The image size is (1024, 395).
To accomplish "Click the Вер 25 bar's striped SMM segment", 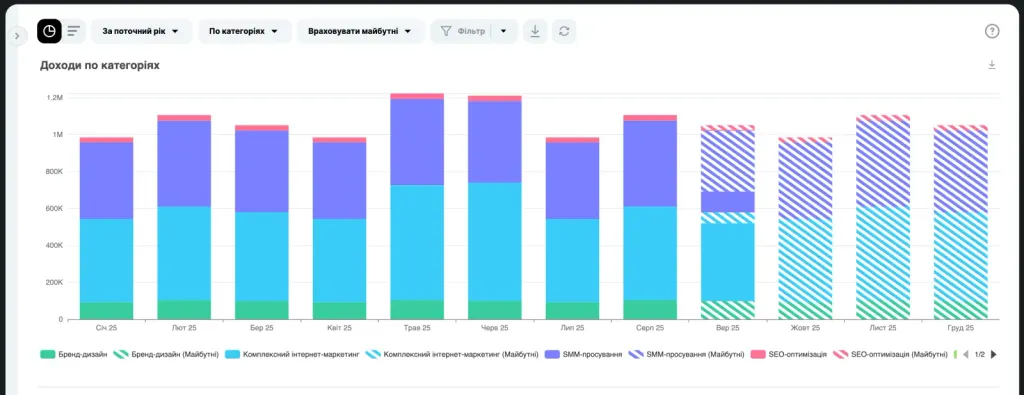I will 728,161.
